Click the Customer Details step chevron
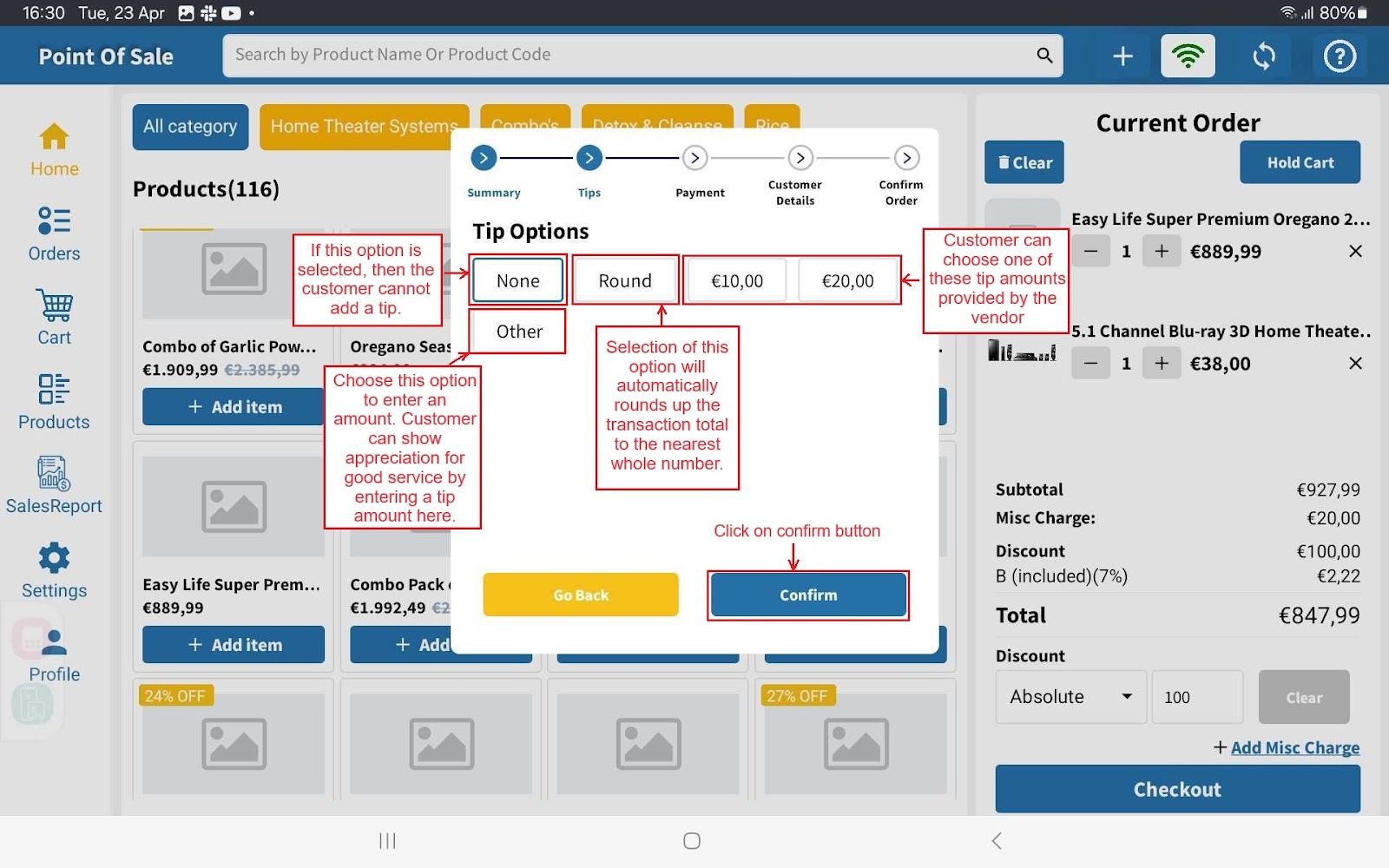1389x868 pixels. pyautogui.click(x=800, y=158)
